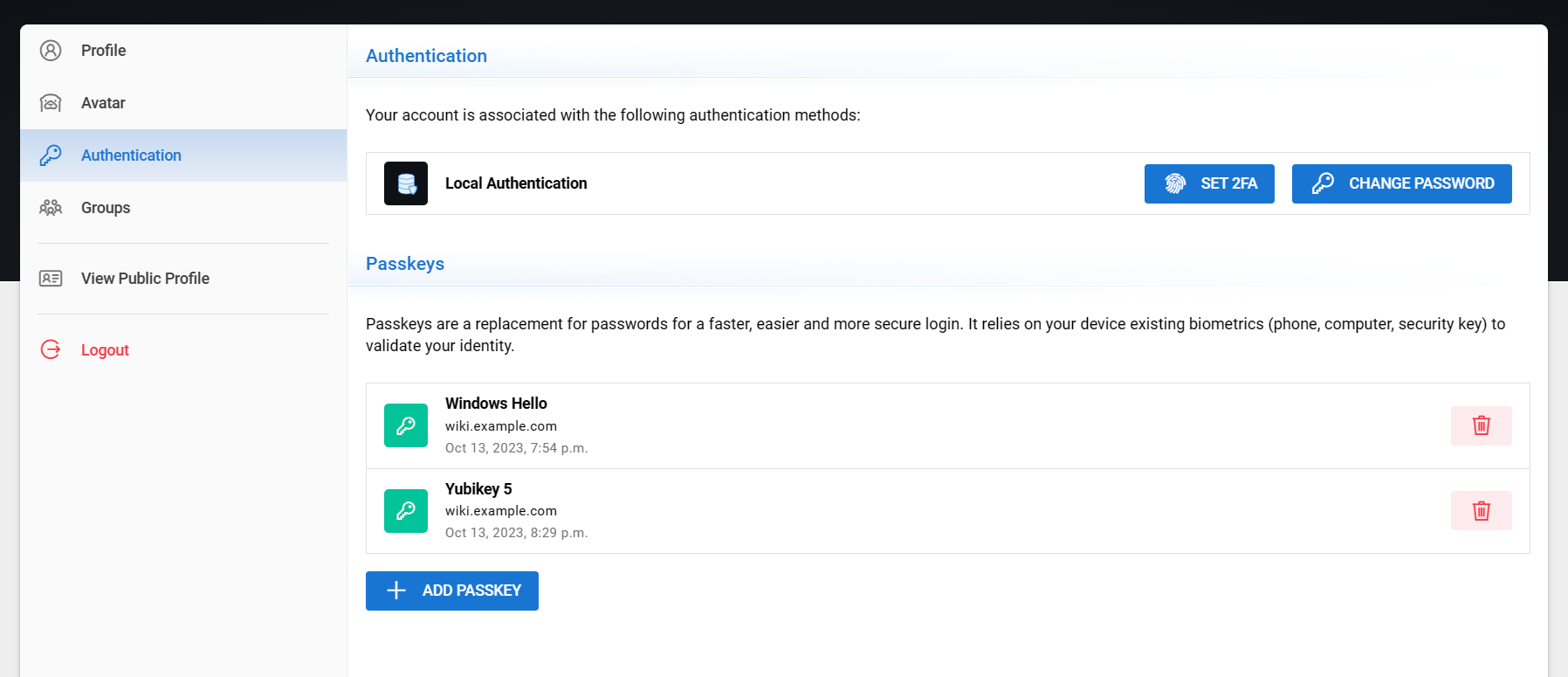Delete the Windows Hello passkey
The width and height of the screenshot is (1568, 677).
(x=1481, y=425)
